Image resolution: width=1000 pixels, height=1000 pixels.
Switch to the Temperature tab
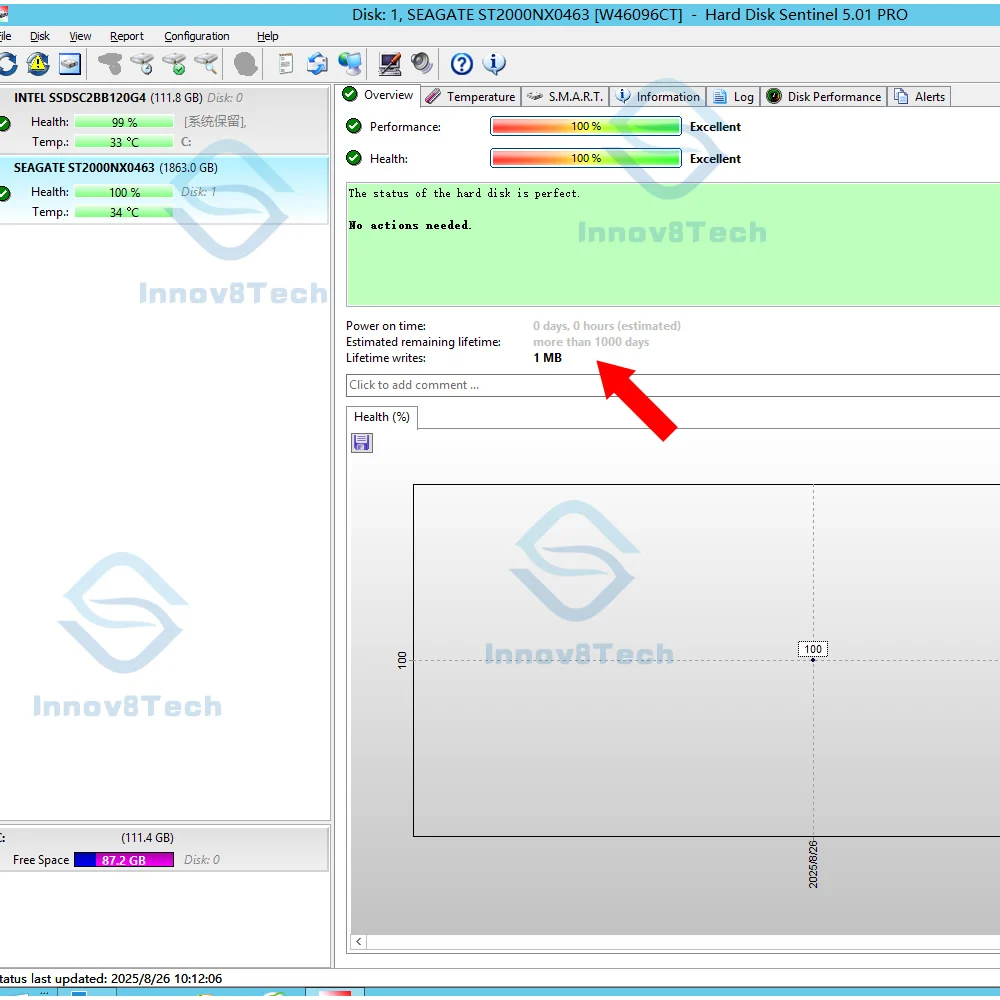471,97
